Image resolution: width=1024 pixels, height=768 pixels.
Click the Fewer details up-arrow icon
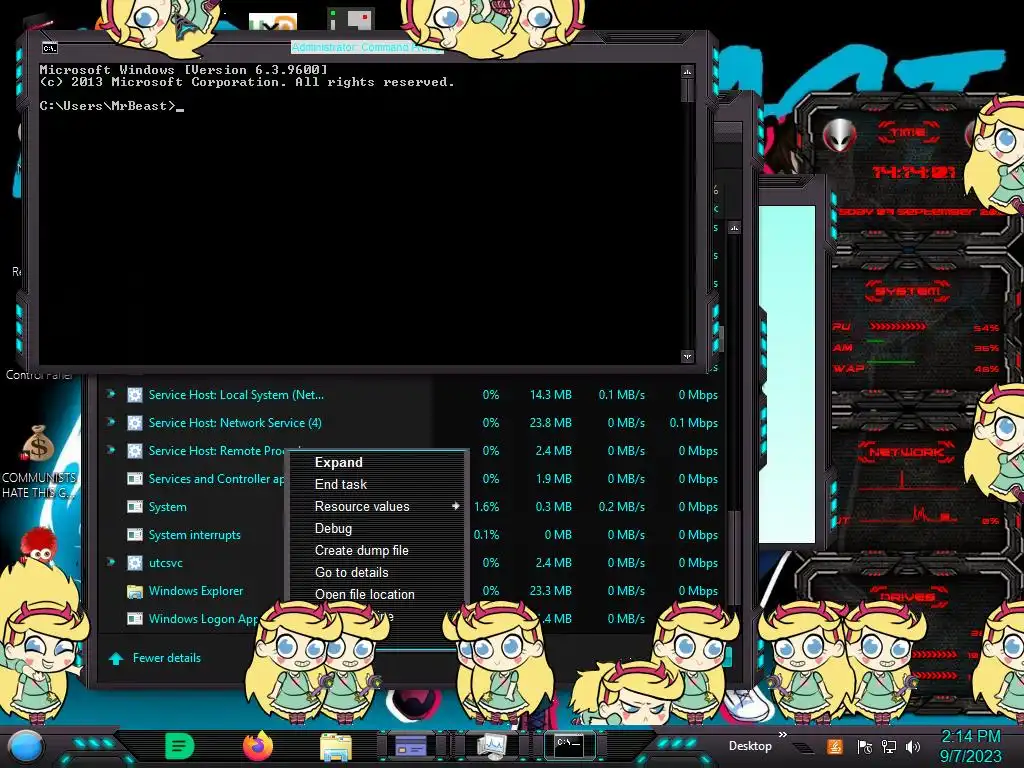click(x=116, y=658)
